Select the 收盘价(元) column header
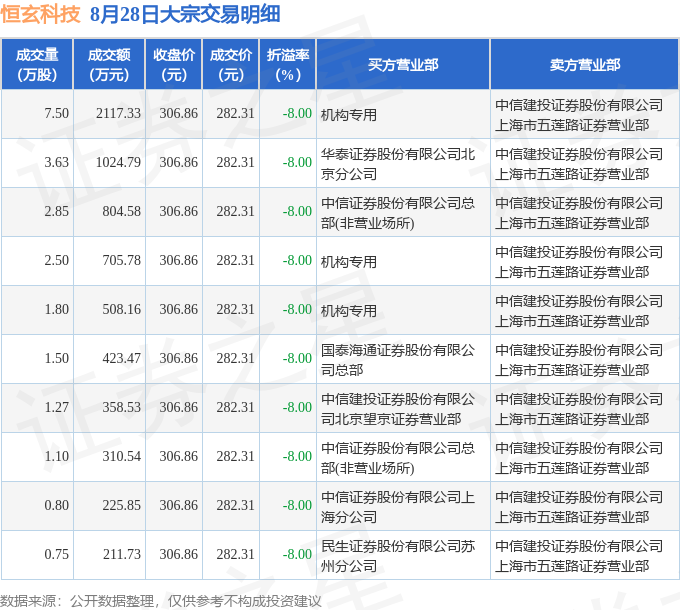The height and width of the screenshot is (610, 680). tap(174, 65)
